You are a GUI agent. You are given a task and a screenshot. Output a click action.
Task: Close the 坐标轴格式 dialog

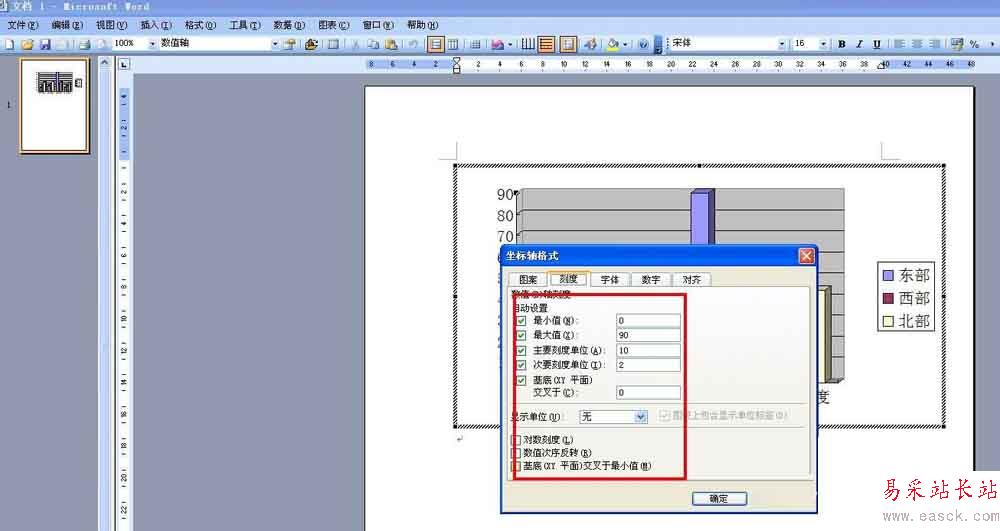coord(806,256)
